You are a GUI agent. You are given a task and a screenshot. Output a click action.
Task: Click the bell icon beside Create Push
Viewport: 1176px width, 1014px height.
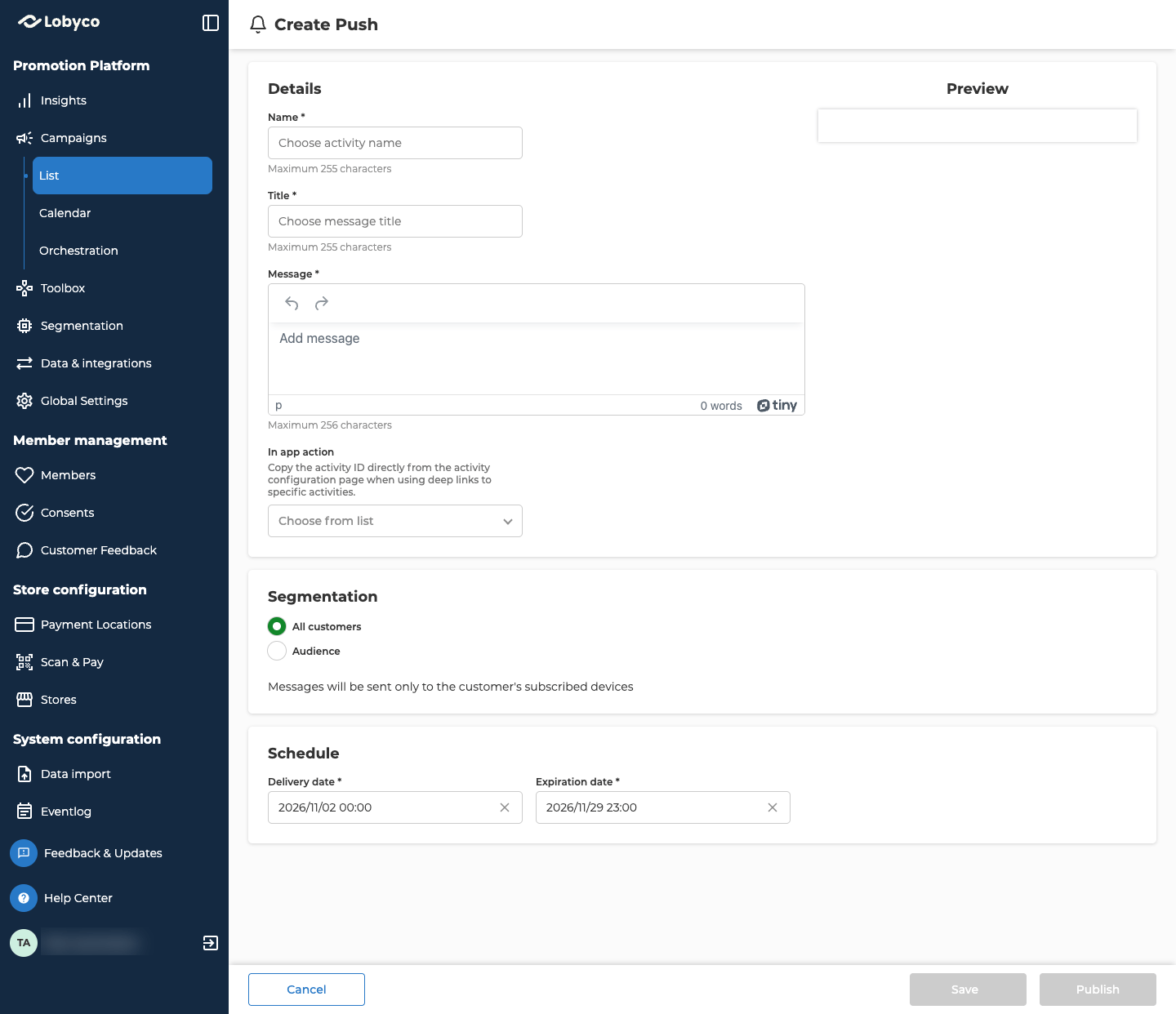coord(258,24)
